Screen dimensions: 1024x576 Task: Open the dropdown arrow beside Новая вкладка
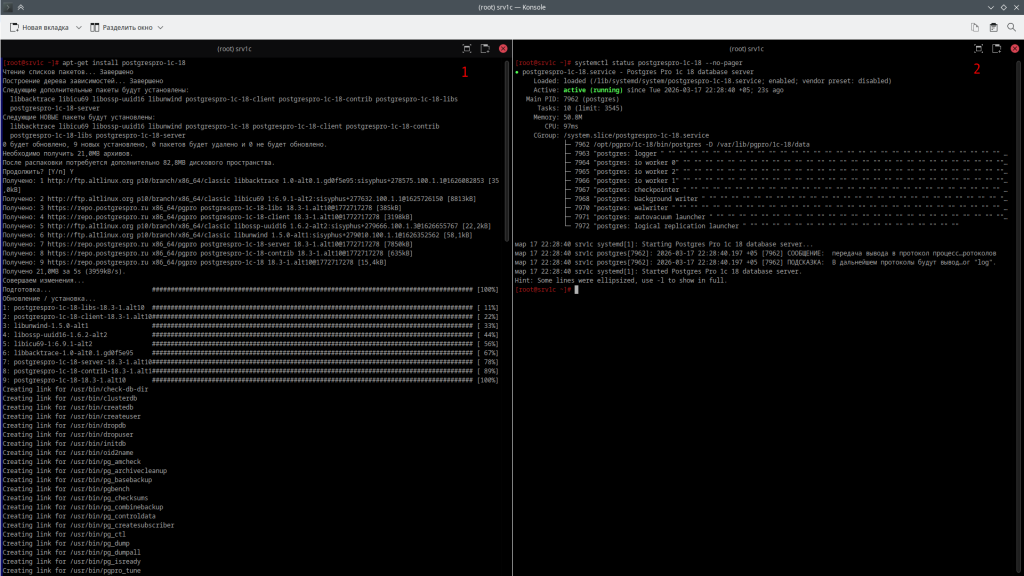point(78,27)
